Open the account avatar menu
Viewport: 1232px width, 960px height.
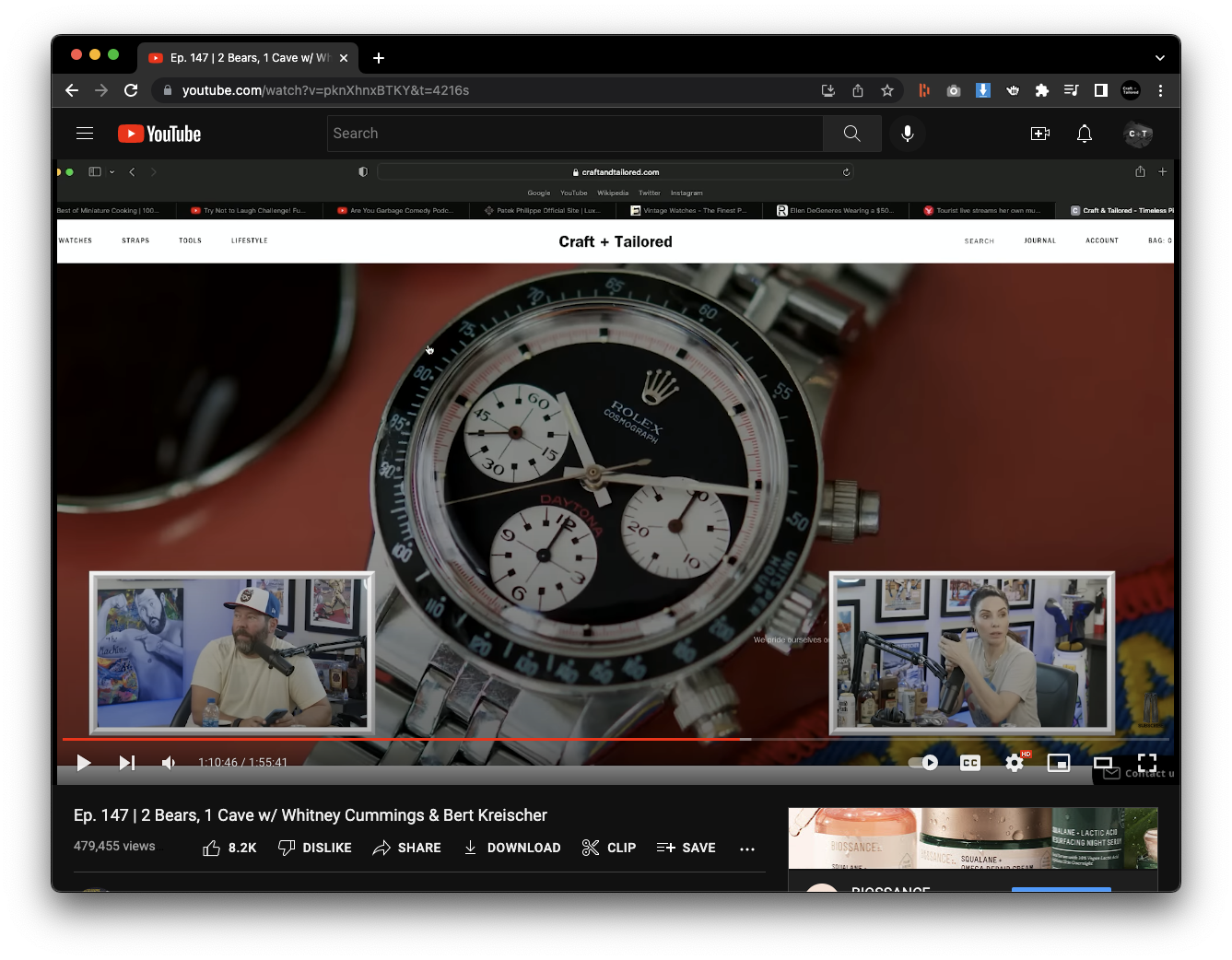(x=1138, y=134)
